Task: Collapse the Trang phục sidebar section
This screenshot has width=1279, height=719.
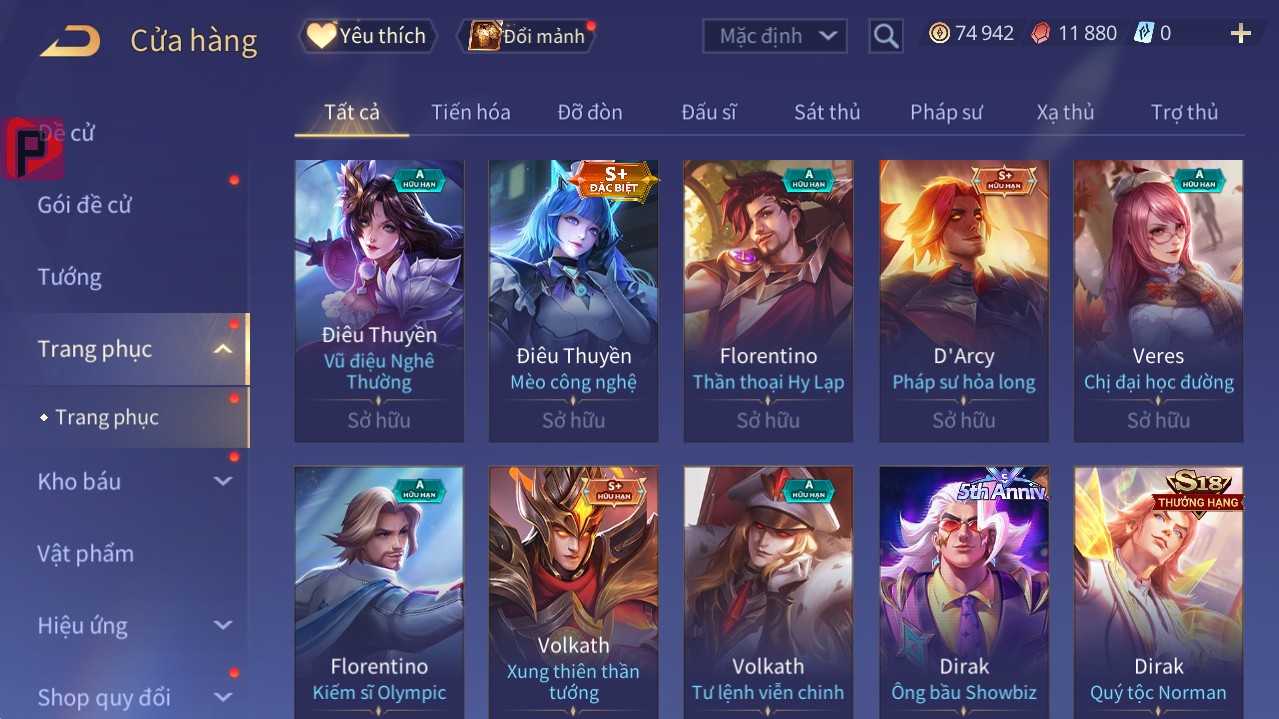Action: [x=223, y=349]
